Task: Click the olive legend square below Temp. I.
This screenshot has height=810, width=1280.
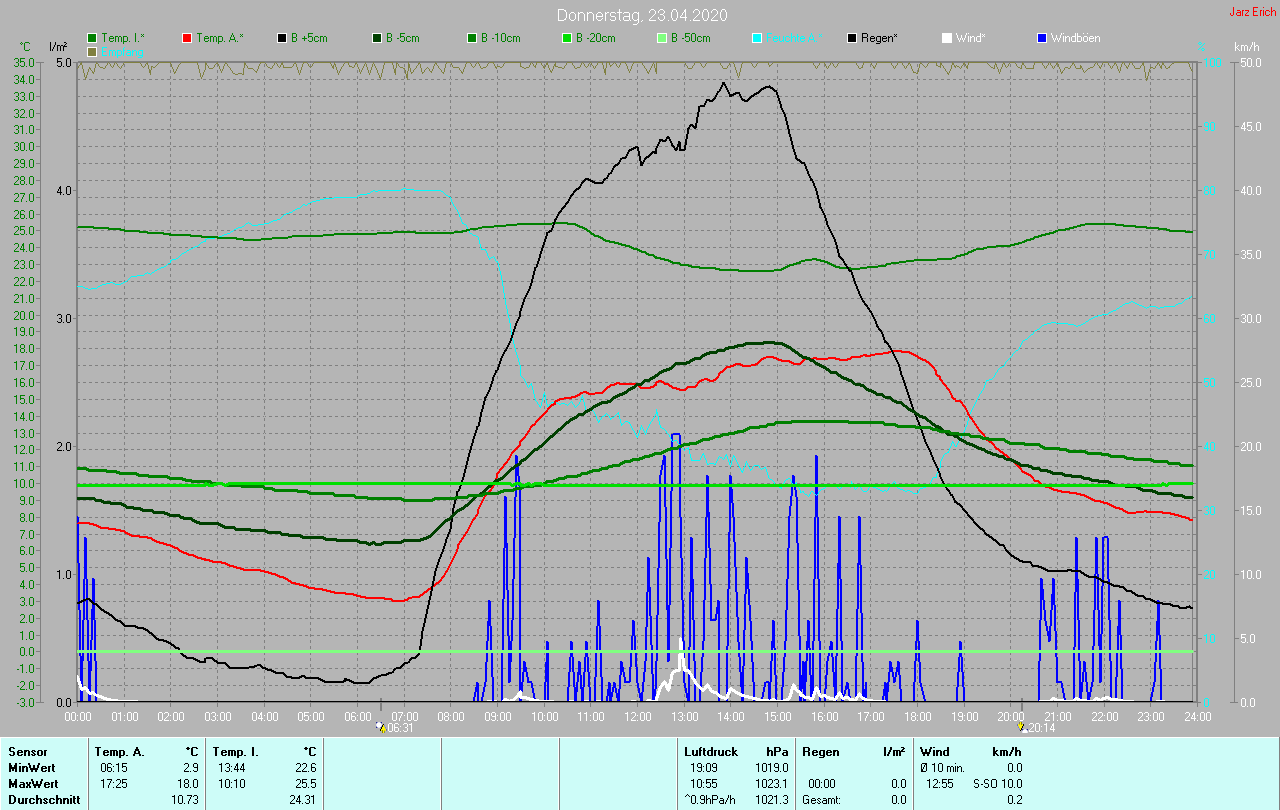Action: 93,51
